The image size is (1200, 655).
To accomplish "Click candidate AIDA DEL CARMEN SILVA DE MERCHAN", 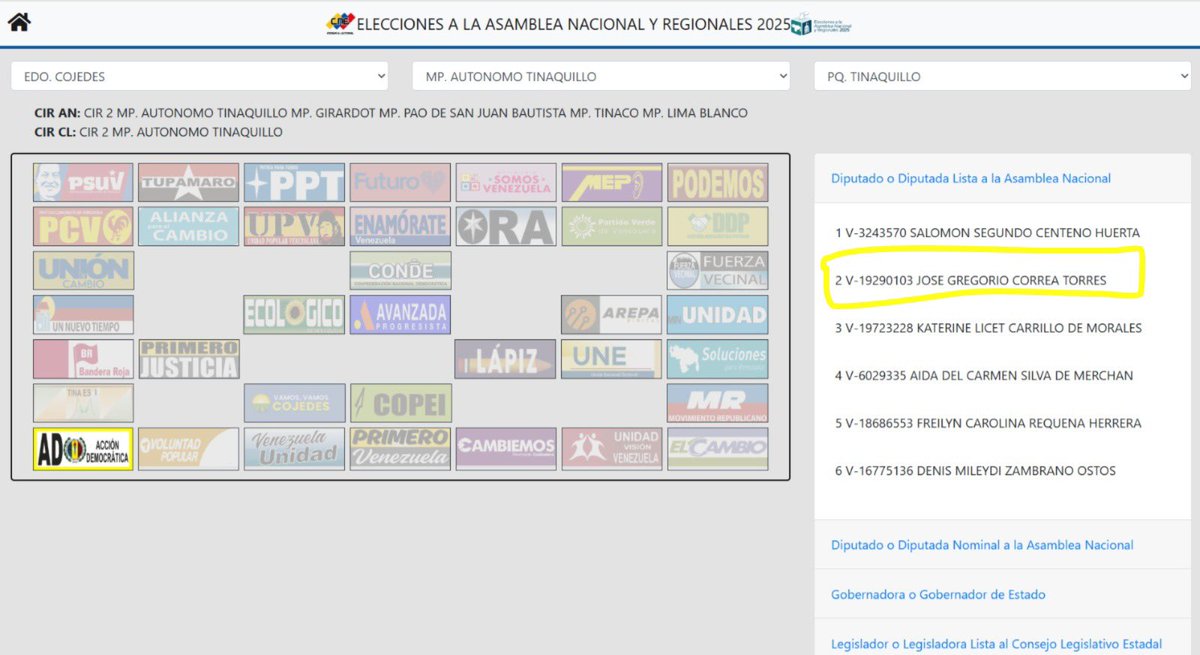I will click(x=983, y=375).
